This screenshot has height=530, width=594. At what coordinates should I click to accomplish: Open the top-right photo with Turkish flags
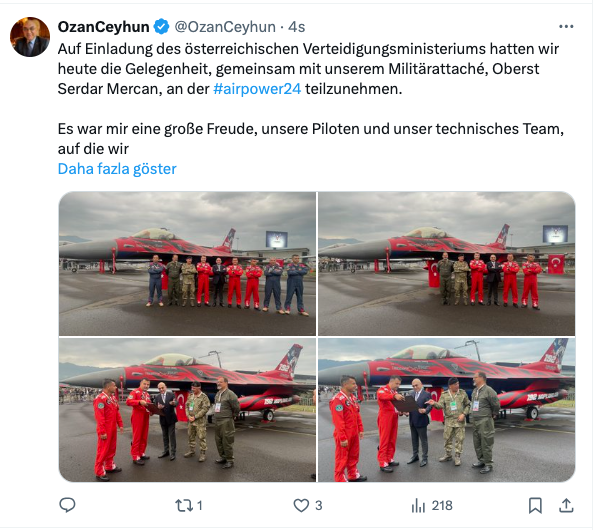point(447,264)
